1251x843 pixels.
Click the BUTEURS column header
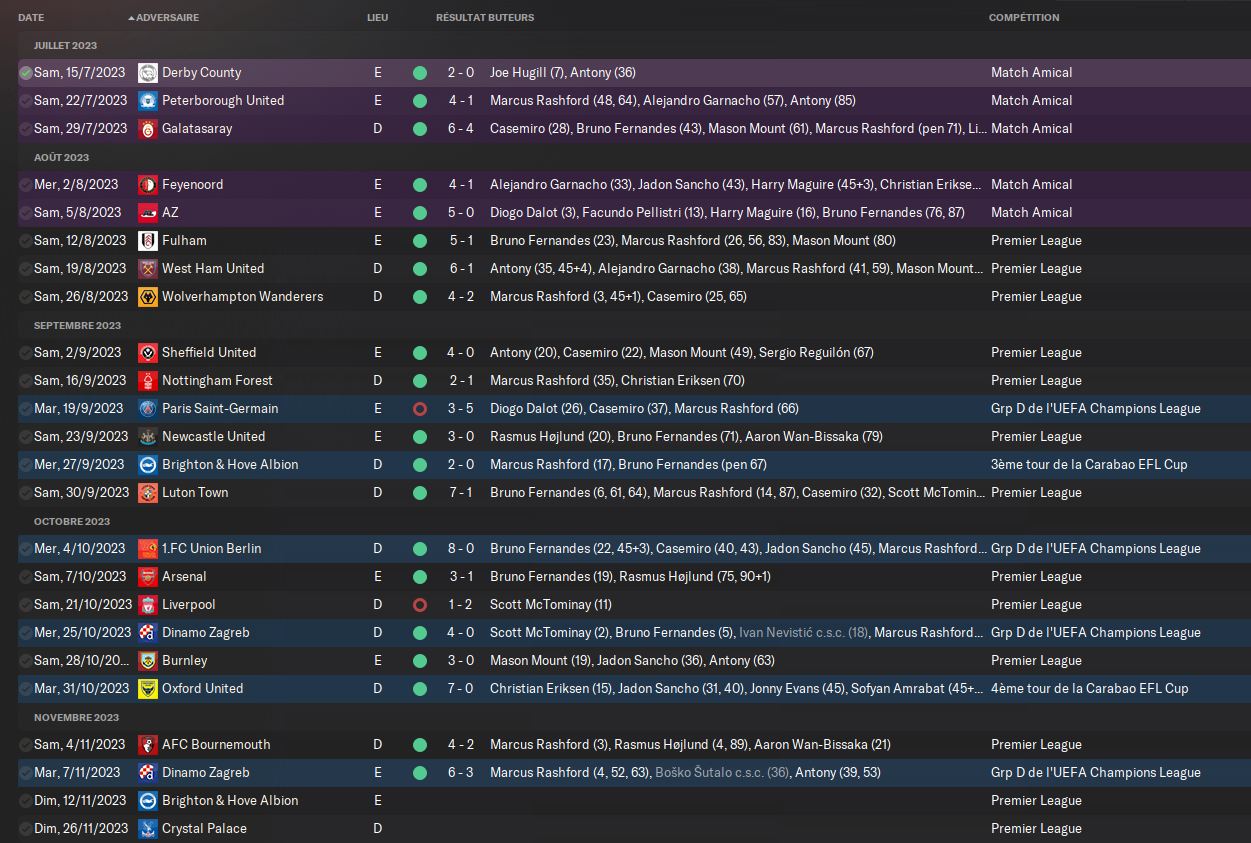point(511,18)
